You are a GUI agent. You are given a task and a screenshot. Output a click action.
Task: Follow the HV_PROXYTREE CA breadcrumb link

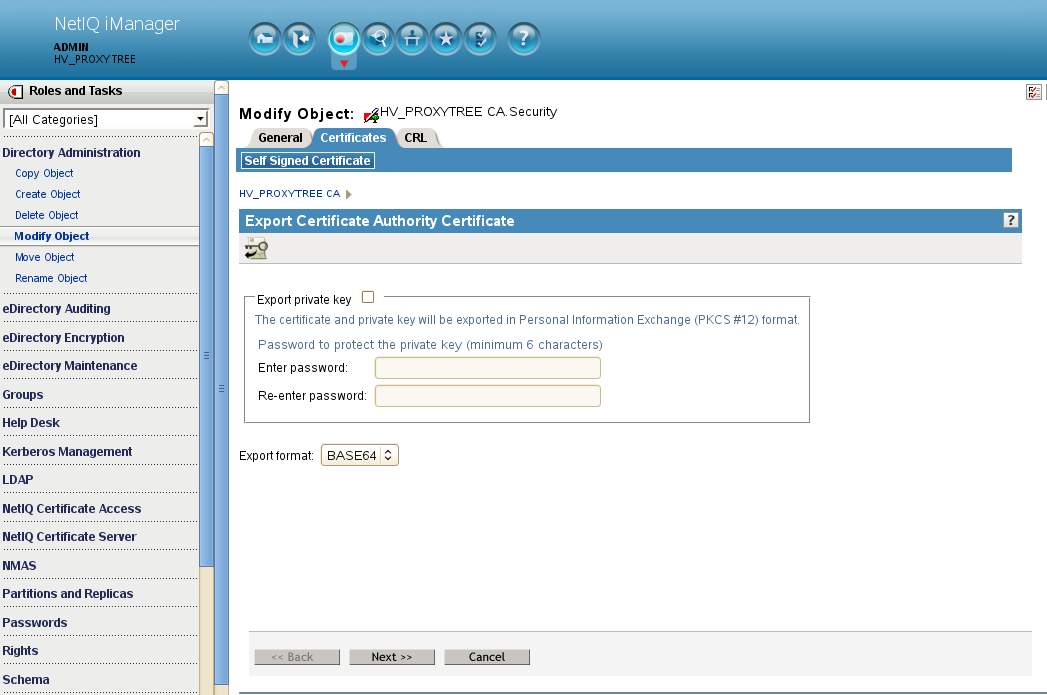290,194
